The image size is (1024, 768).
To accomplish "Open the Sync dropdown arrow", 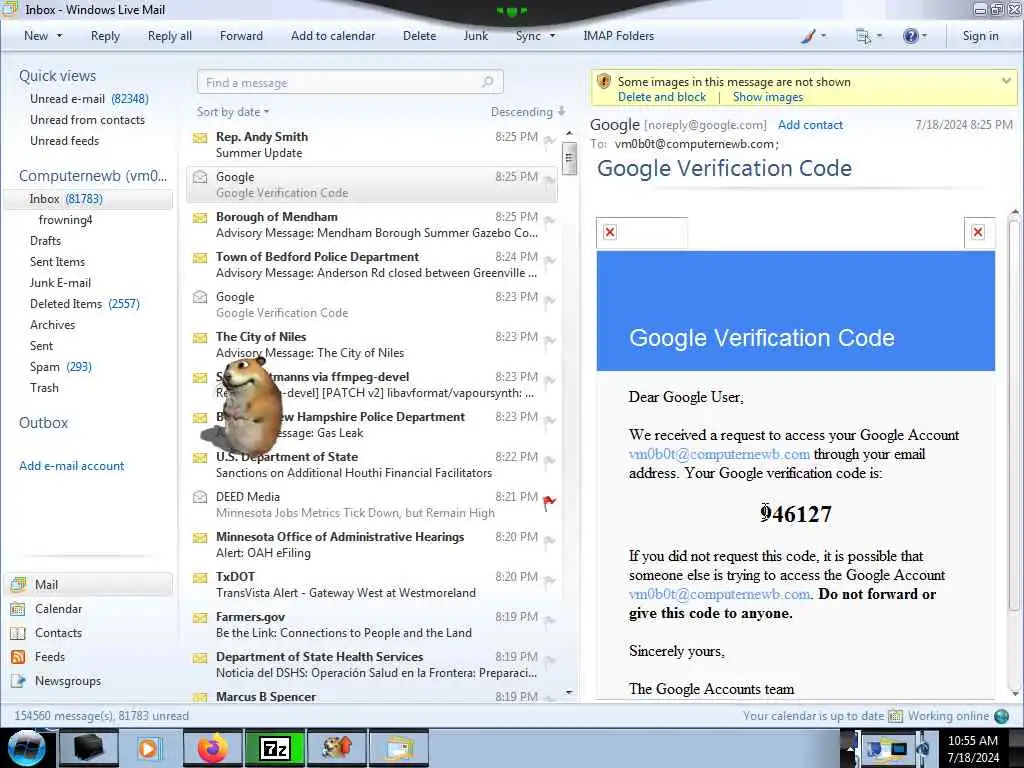I will click(x=552, y=36).
